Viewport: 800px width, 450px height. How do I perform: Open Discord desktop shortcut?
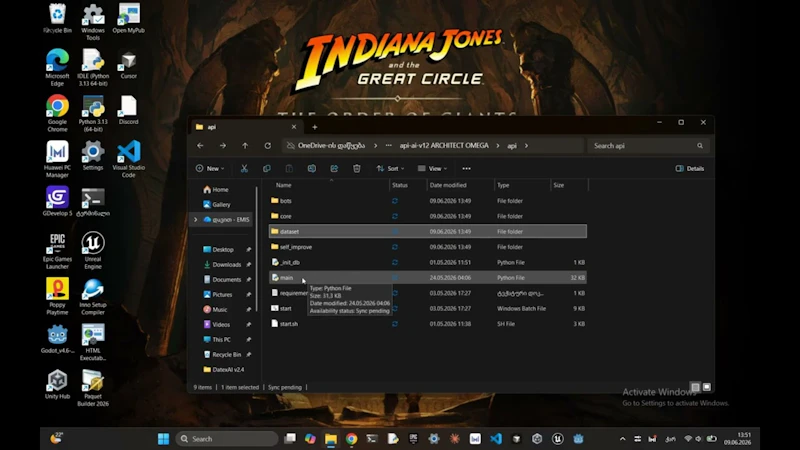[129, 110]
